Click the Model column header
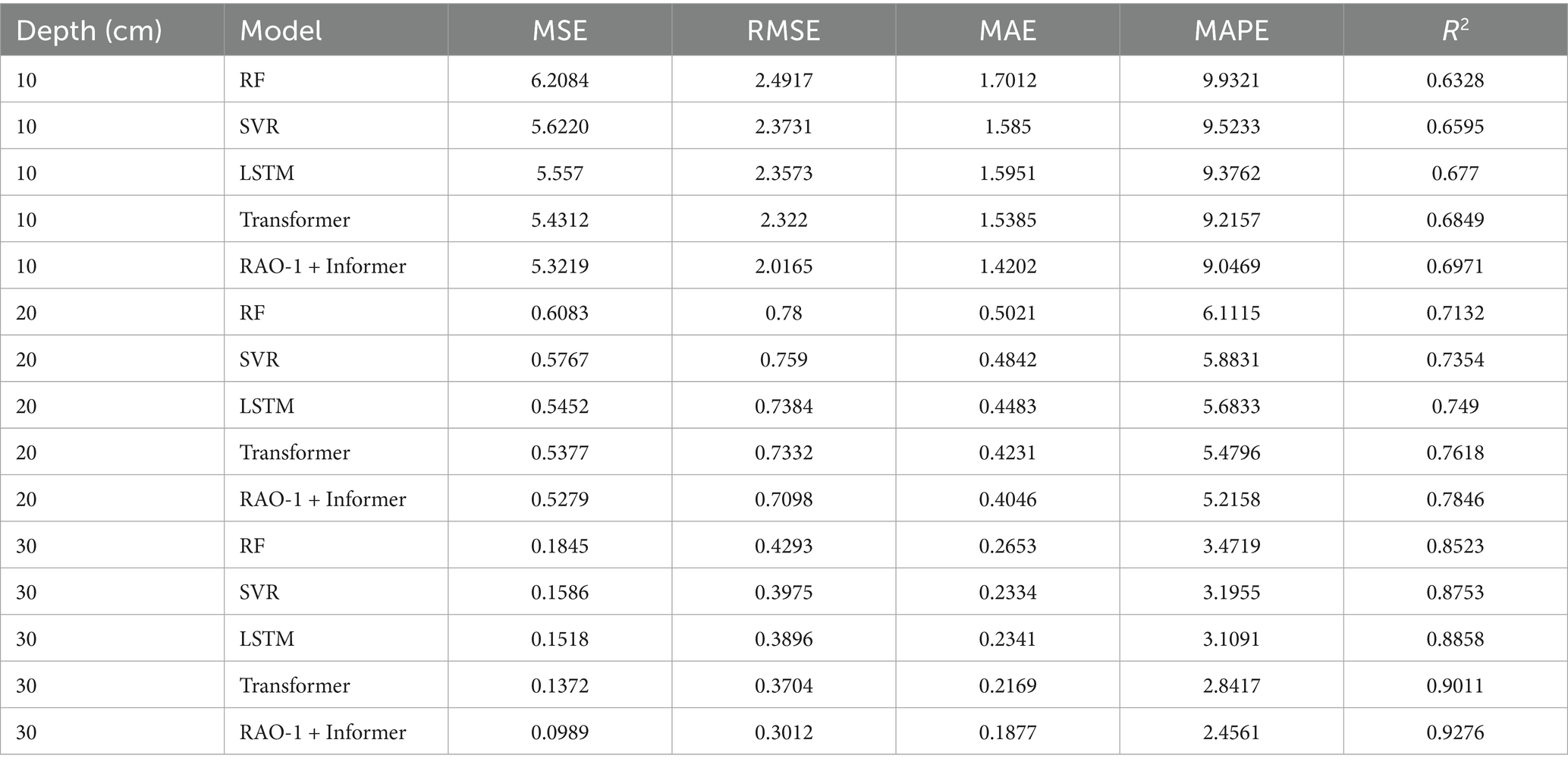Image resolution: width=1568 pixels, height=768 pixels. point(281,30)
